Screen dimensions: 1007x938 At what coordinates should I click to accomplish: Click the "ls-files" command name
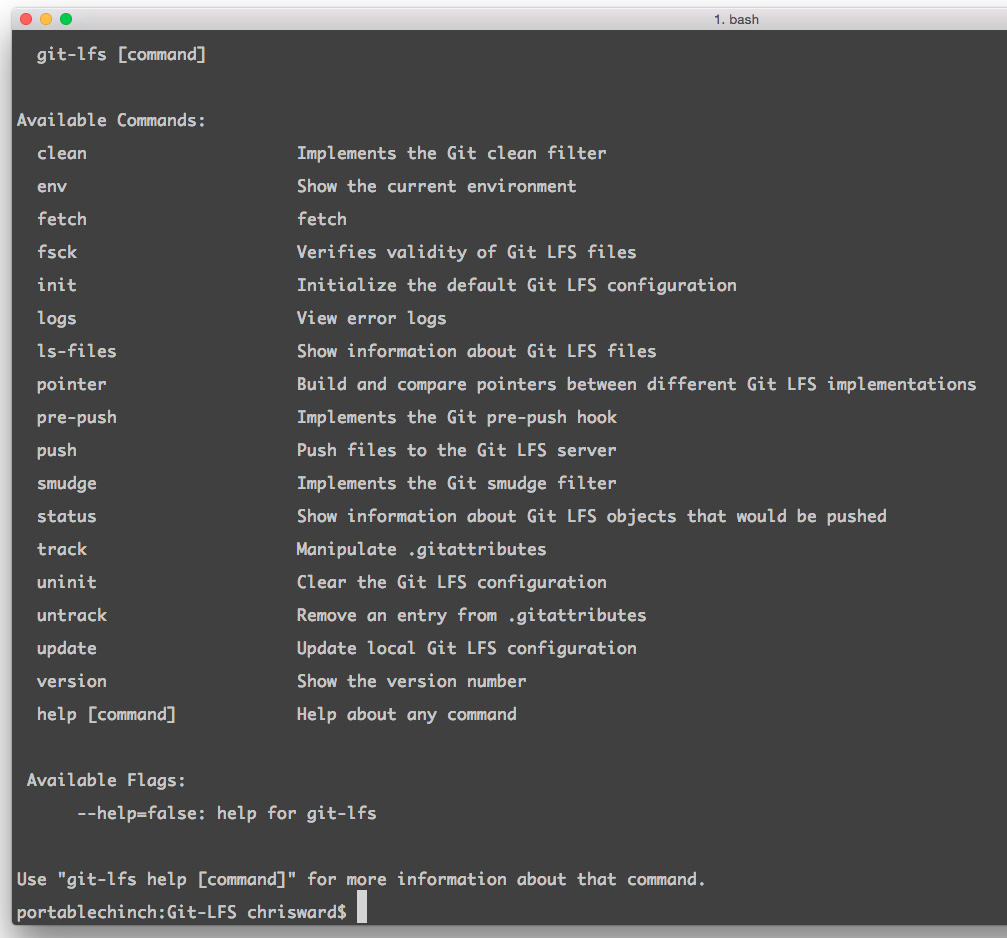point(77,351)
